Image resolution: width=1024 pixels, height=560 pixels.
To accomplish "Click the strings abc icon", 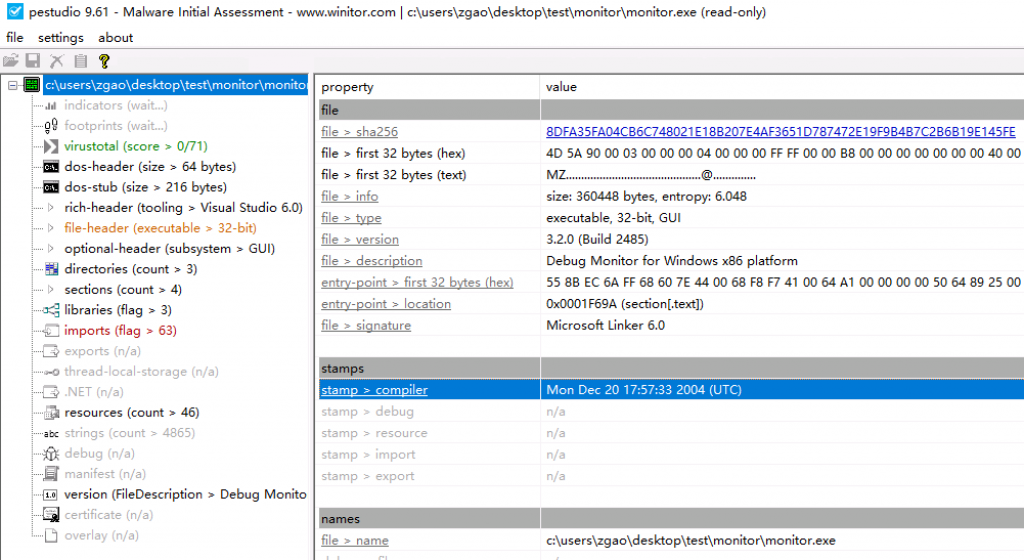I will tap(52, 433).
